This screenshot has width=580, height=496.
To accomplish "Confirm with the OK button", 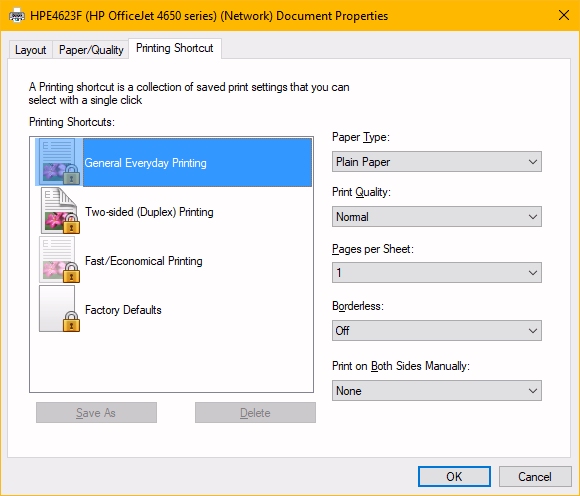I will pos(454,476).
